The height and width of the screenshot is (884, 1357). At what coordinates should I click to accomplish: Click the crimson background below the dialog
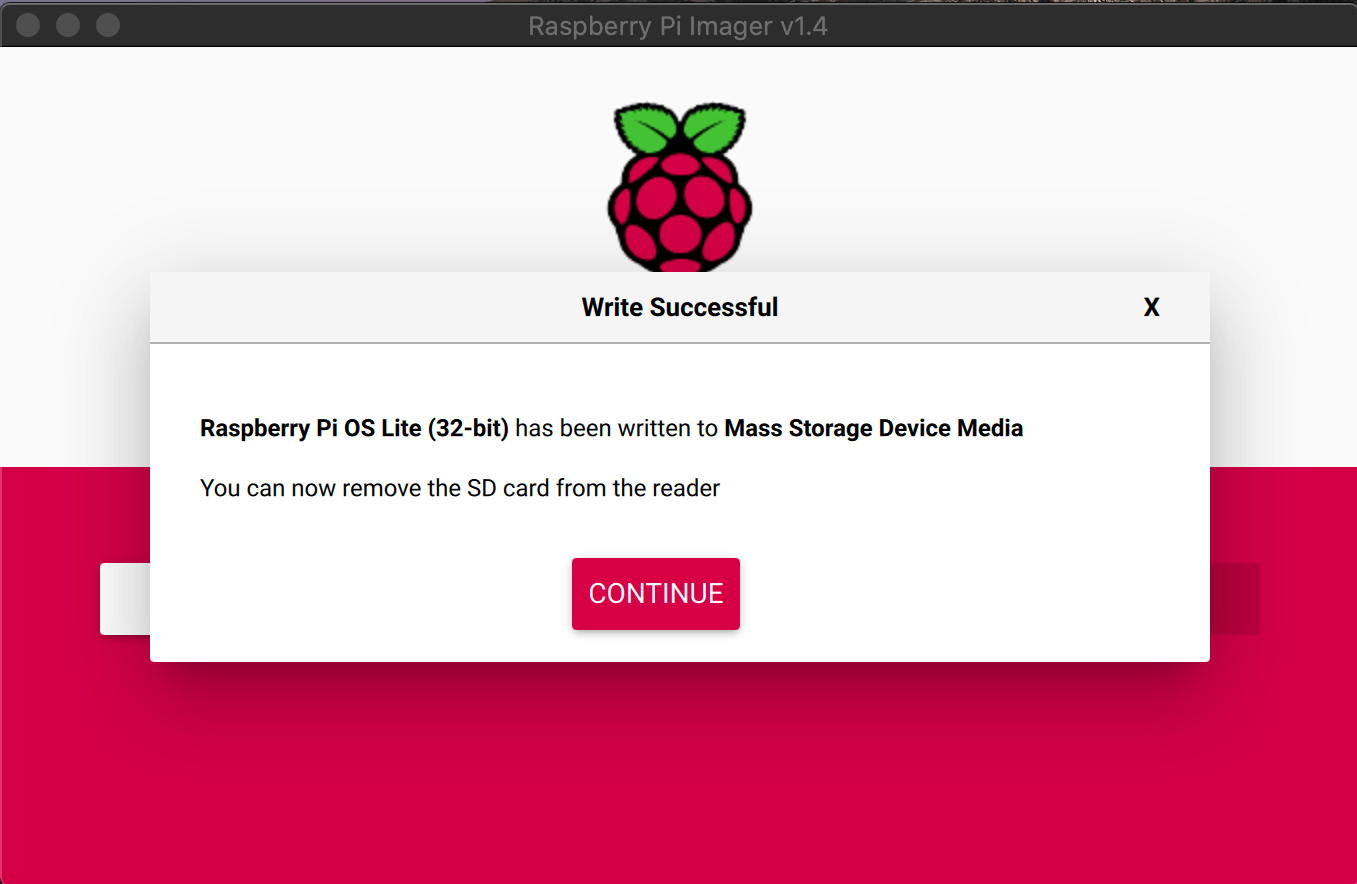678,780
